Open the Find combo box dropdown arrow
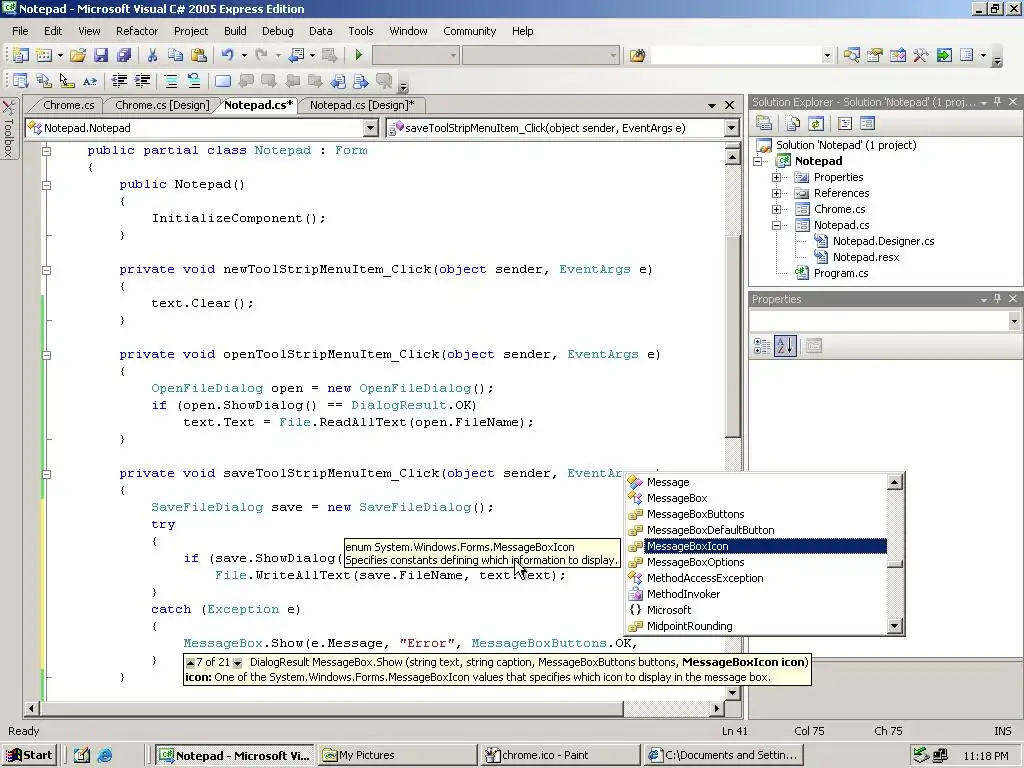Image resolution: width=1024 pixels, height=768 pixels. tap(827, 56)
